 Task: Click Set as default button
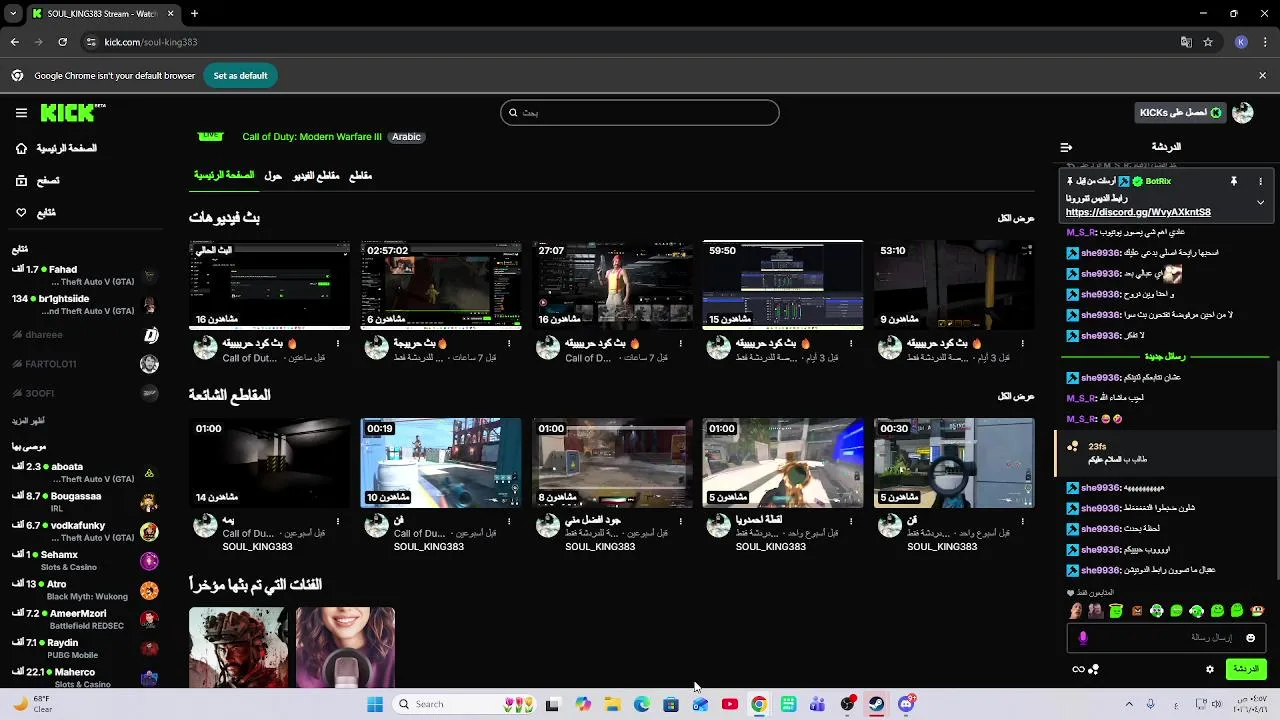(x=240, y=76)
